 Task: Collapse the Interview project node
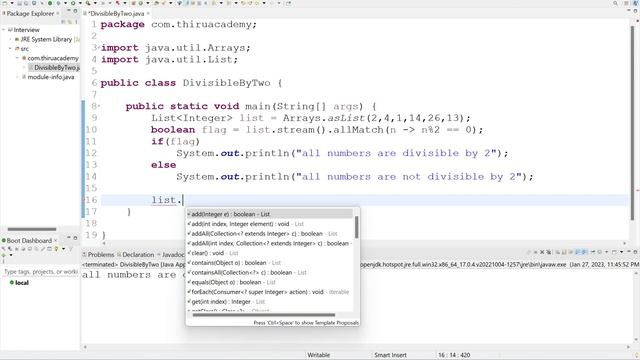point(4,30)
